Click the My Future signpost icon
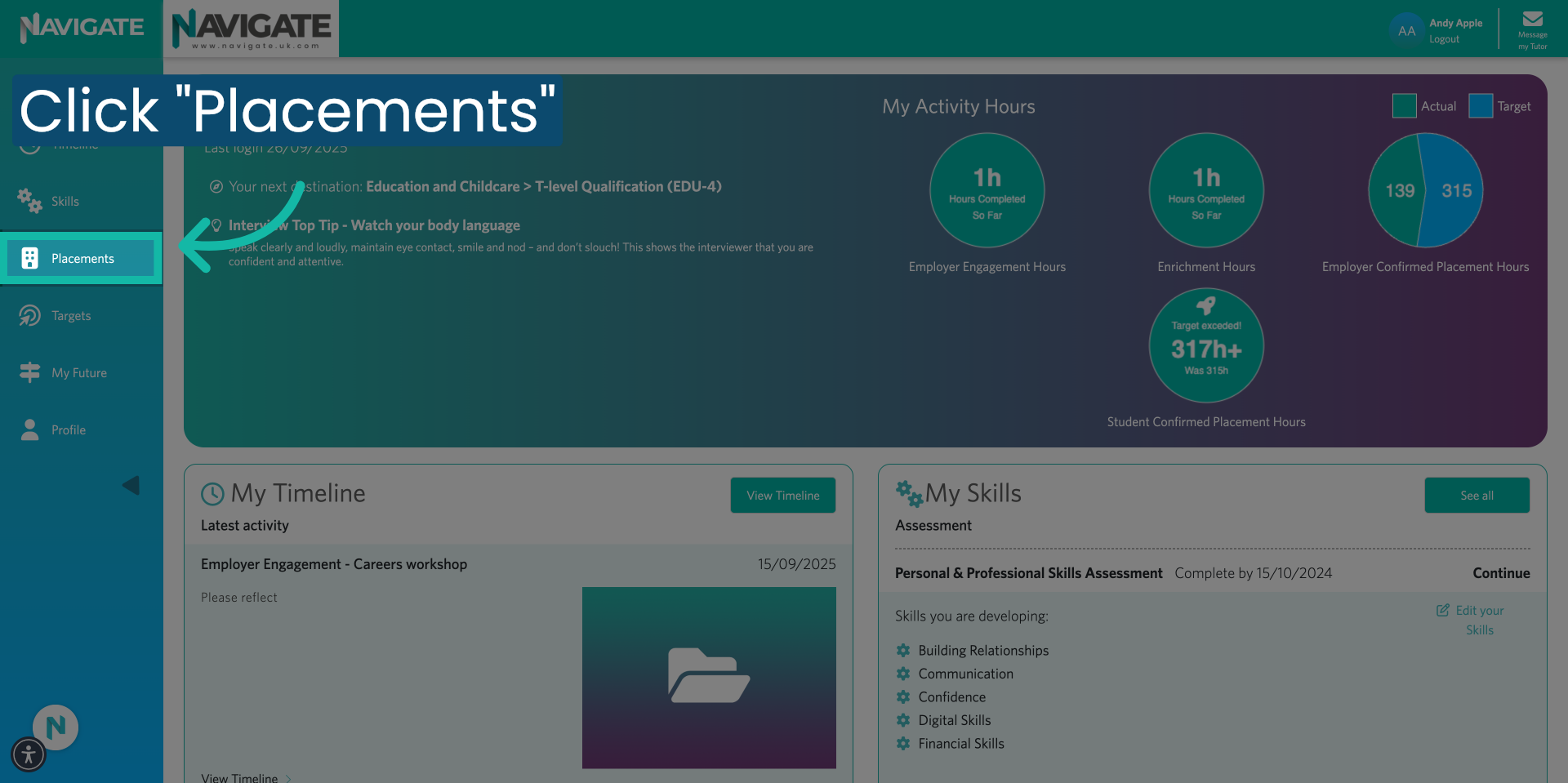The width and height of the screenshot is (1568, 783). click(29, 372)
